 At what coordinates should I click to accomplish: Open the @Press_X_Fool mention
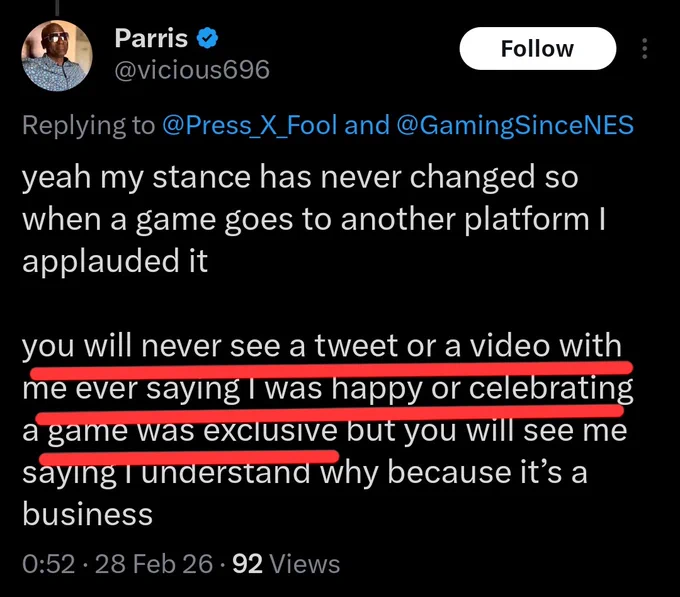point(250,125)
